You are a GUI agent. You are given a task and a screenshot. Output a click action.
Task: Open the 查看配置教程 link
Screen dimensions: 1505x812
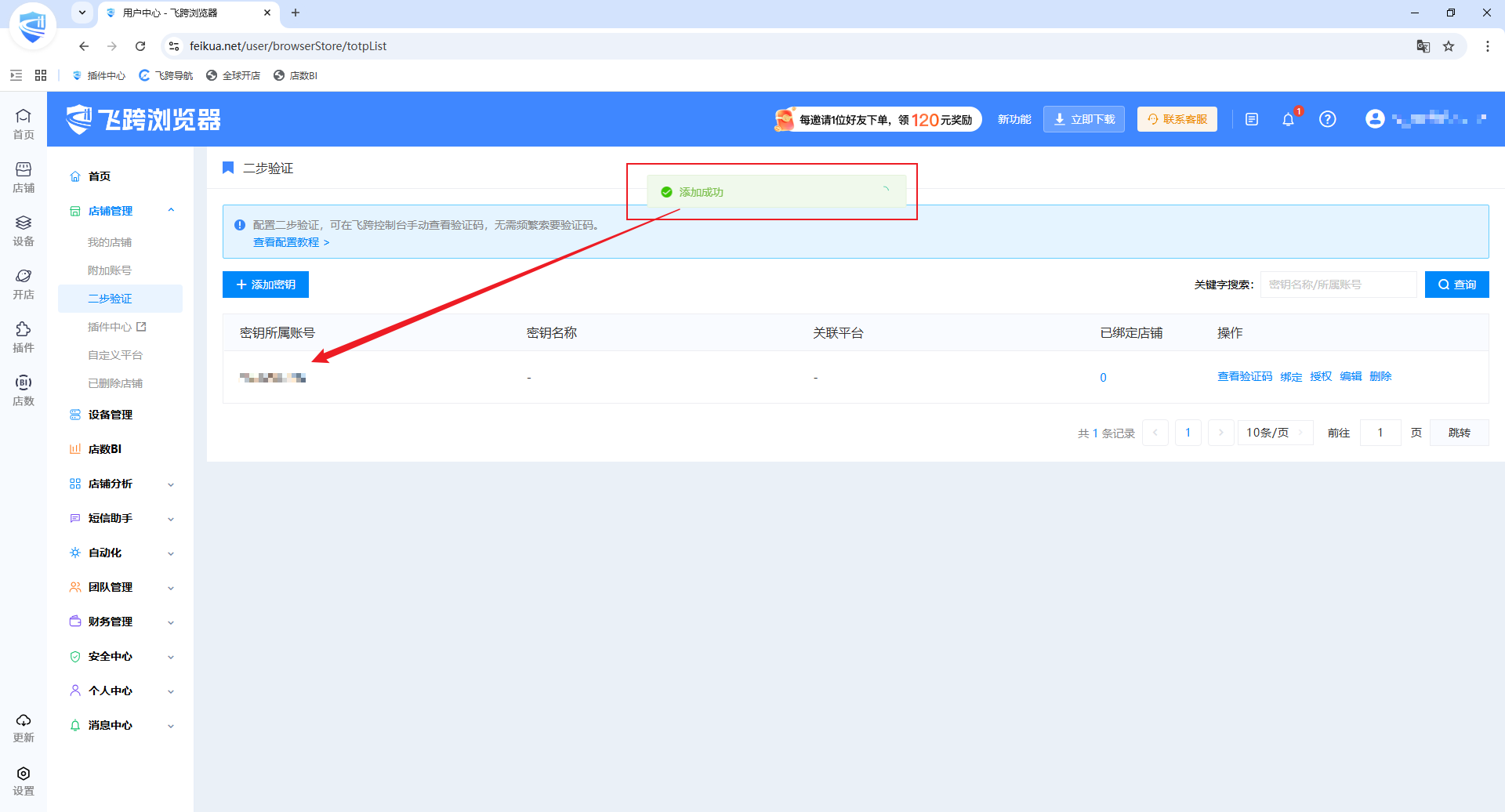click(291, 242)
